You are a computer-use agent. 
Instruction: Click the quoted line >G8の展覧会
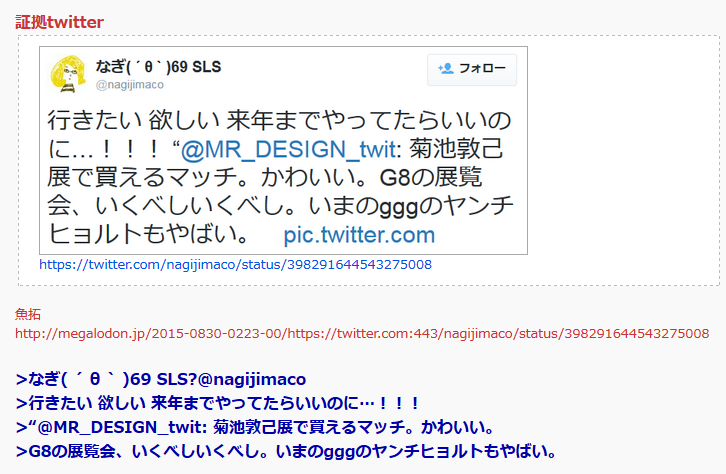point(286,451)
